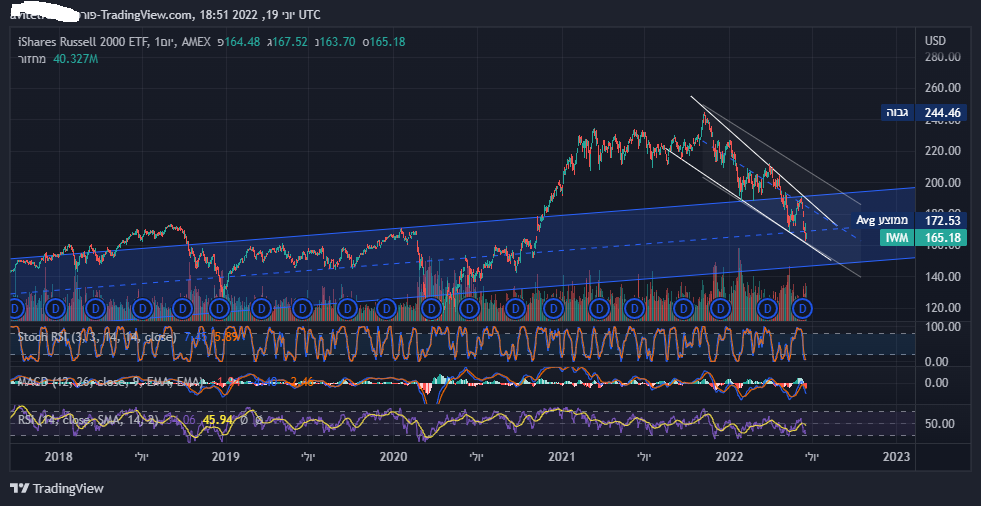Image resolution: width=981 pixels, height=506 pixels.
Task: Click the volume value 40.327M
Action: [76, 59]
